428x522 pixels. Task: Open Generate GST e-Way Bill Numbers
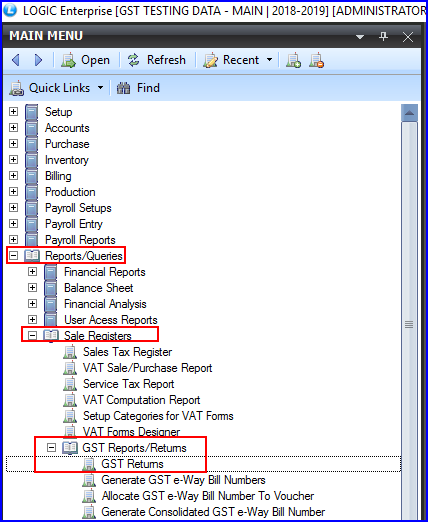tap(183, 480)
